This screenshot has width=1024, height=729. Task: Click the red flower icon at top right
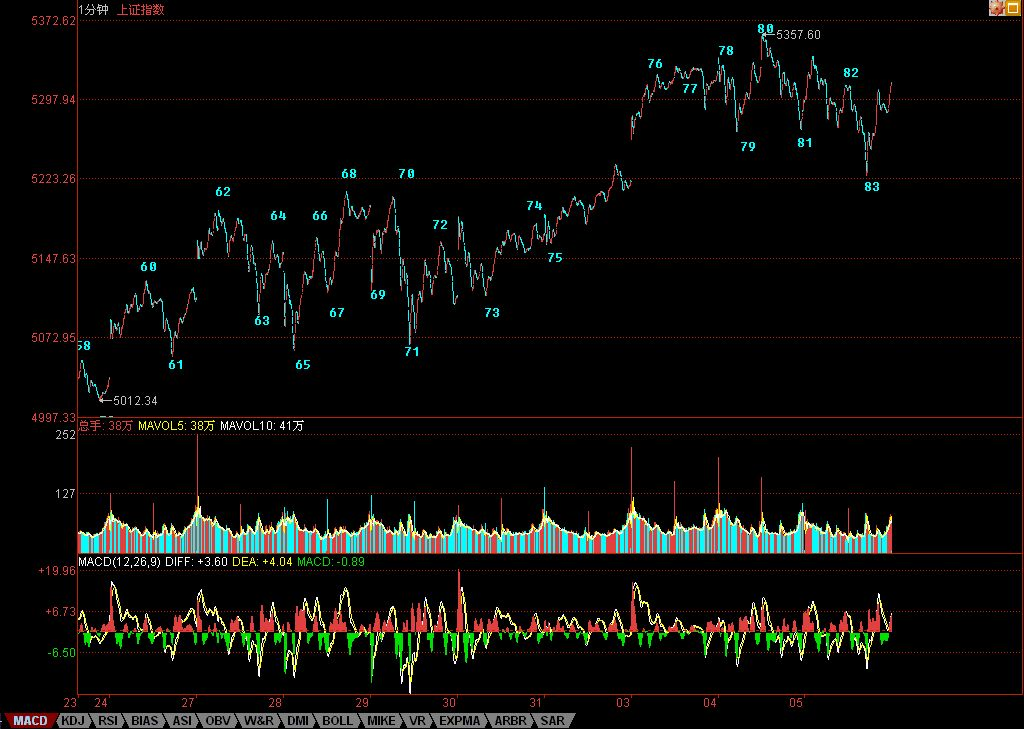tap(996, 8)
